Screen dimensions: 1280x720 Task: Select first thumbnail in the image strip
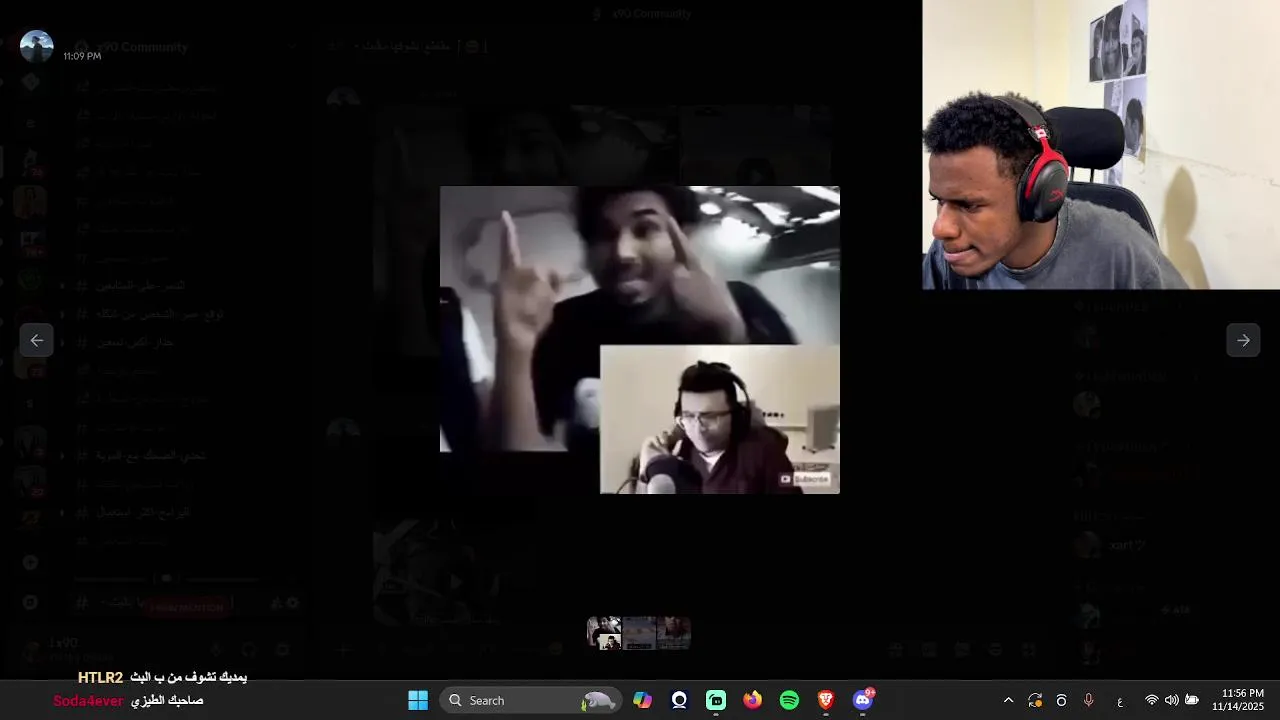point(604,633)
